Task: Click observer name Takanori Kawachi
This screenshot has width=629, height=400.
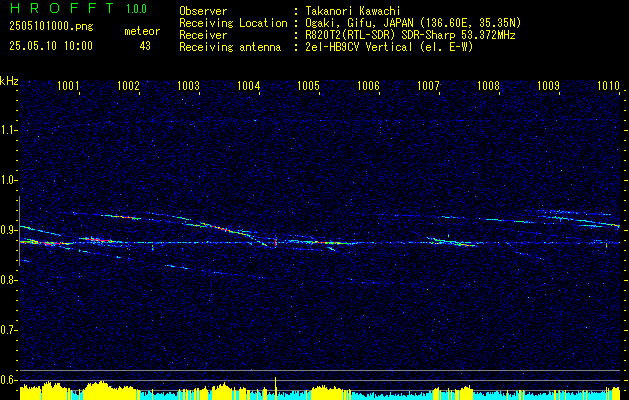Action: point(353,11)
